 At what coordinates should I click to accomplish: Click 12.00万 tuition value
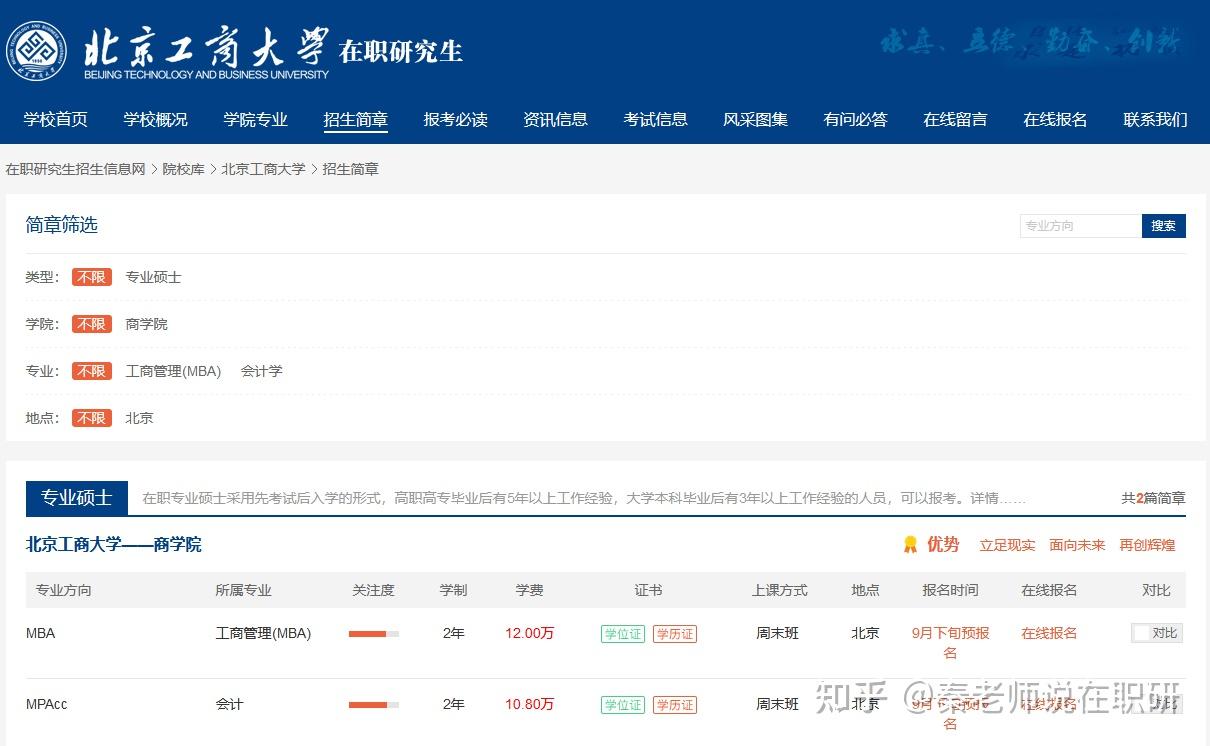pos(530,634)
